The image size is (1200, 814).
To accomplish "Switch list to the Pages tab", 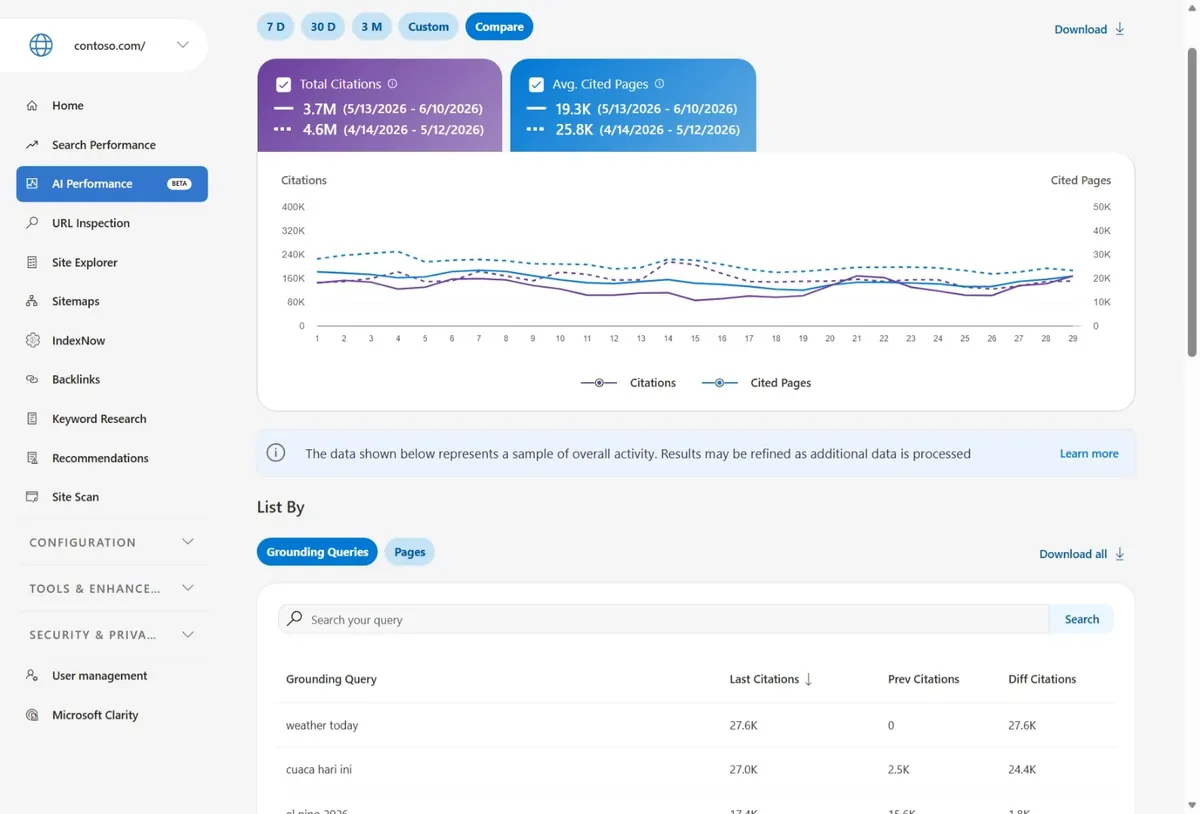I will pos(410,552).
